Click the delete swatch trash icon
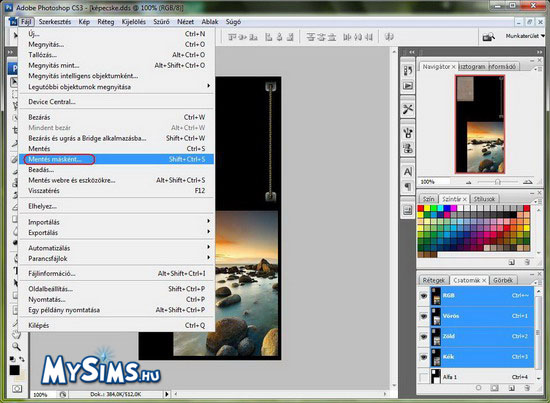The image size is (550, 403). (x=527, y=262)
